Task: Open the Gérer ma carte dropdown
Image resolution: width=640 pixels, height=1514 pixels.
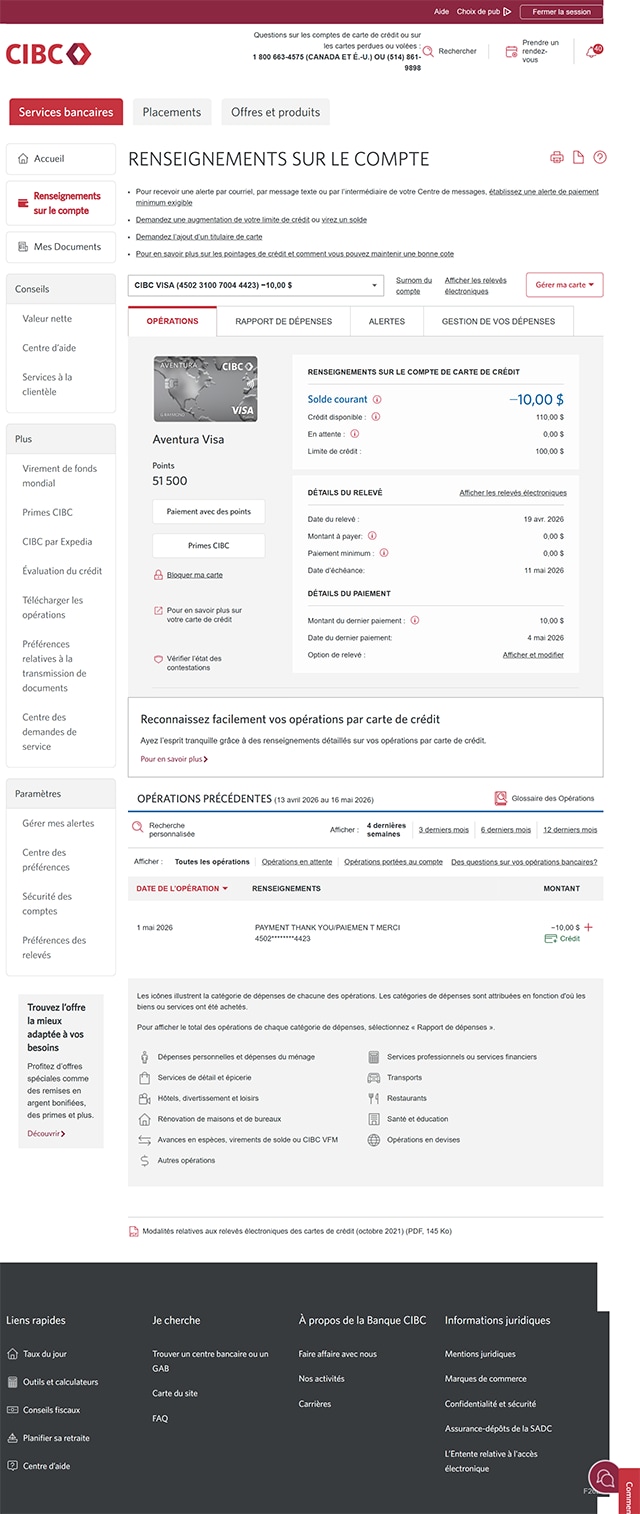Action: (x=565, y=285)
